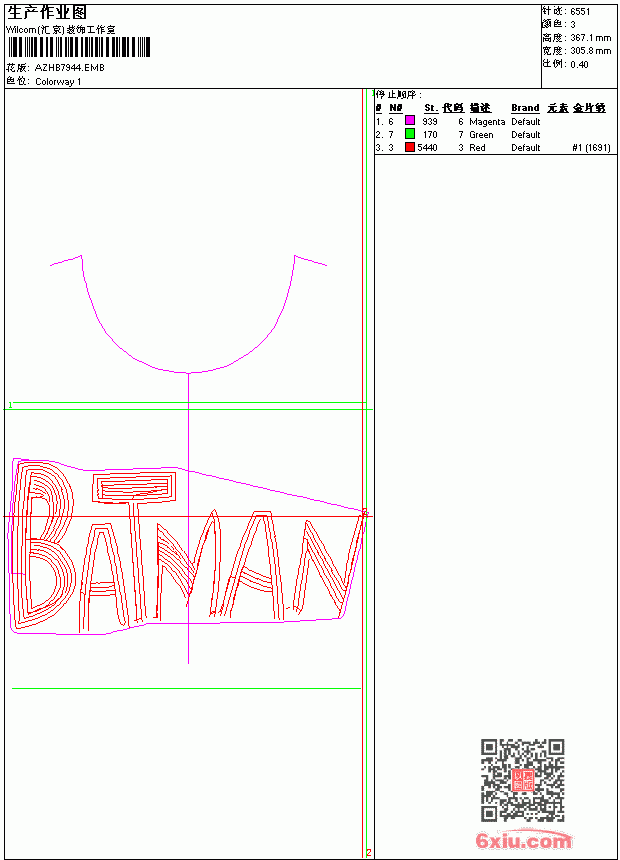This screenshot has width=620, height=860.
Task: Click the magenta color swatch in stop sequence
Action: coord(410,120)
